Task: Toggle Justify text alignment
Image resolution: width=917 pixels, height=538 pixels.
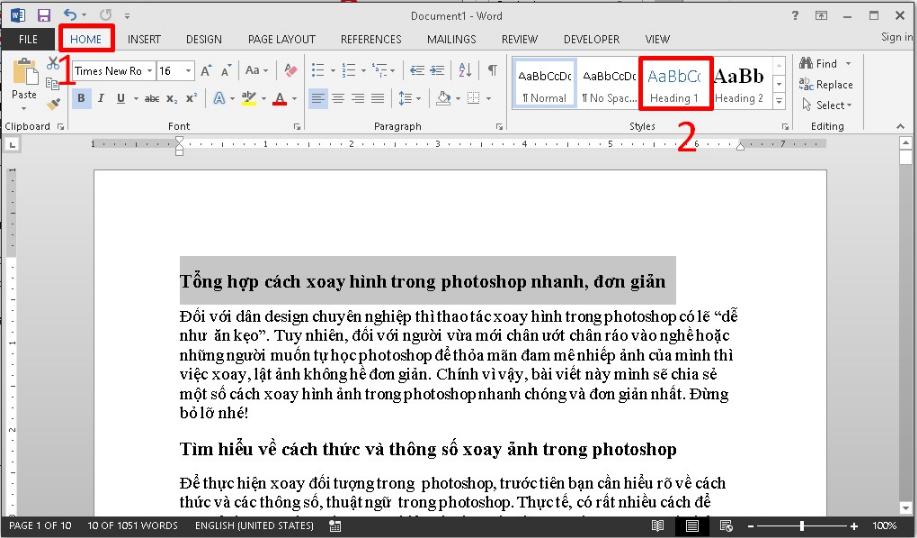Action: click(x=378, y=98)
